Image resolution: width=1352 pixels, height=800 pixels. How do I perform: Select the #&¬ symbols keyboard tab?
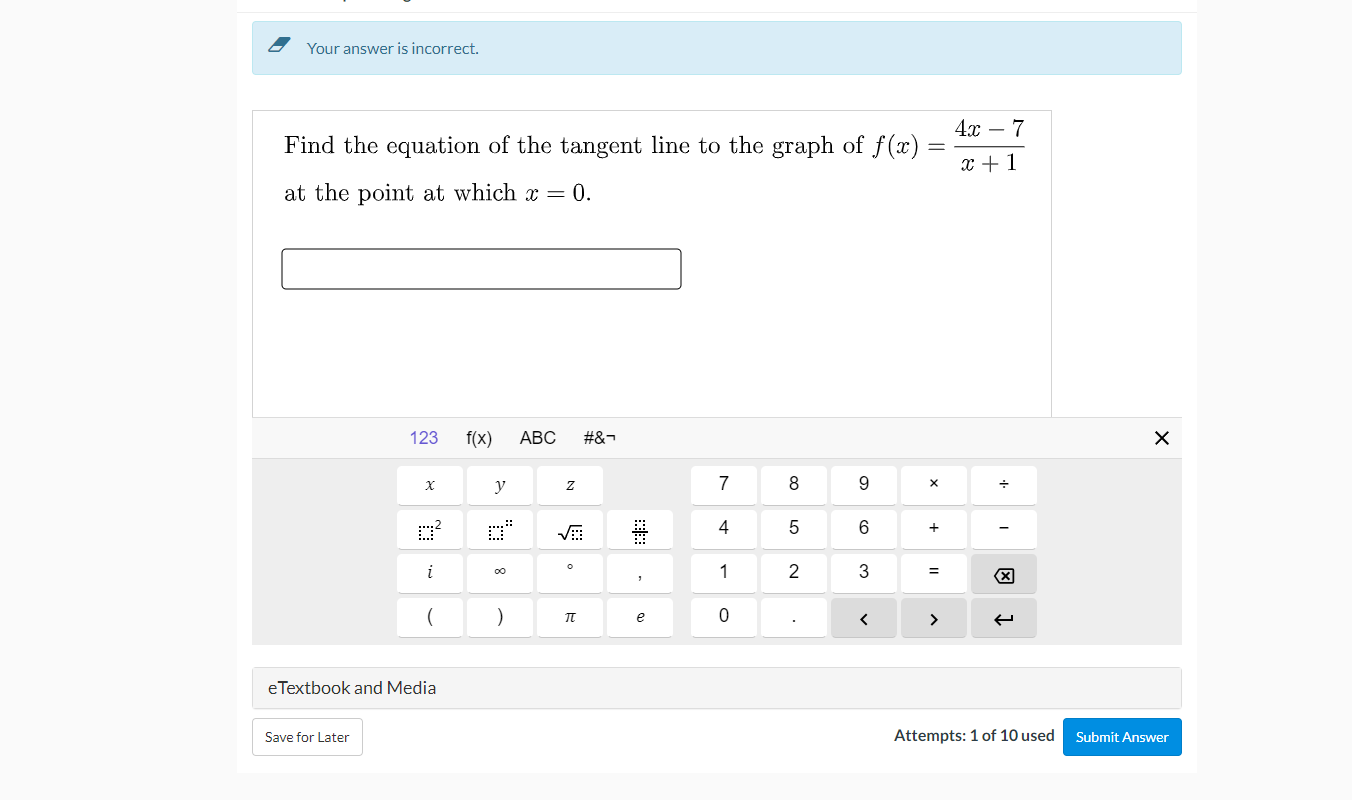point(599,437)
